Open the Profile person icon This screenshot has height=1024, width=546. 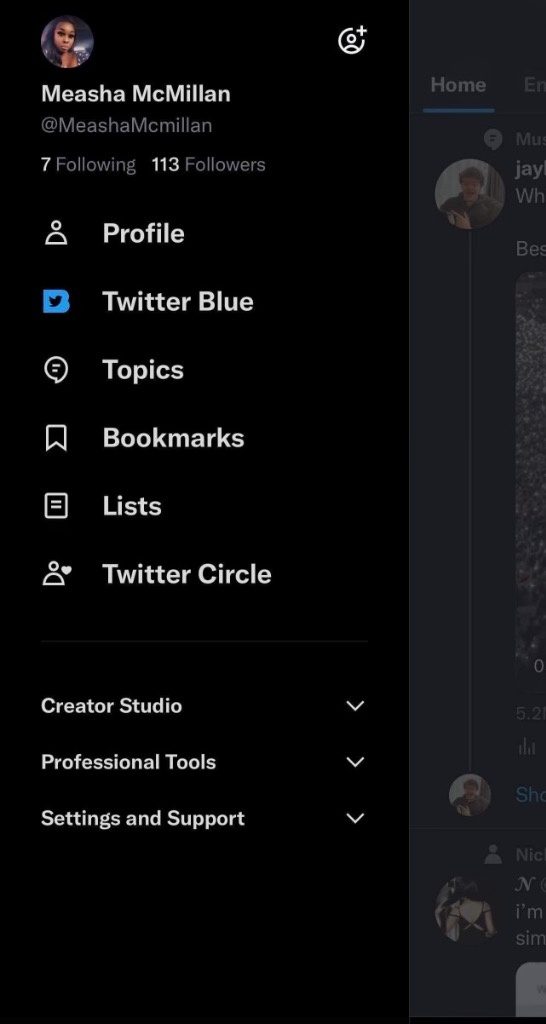56,233
